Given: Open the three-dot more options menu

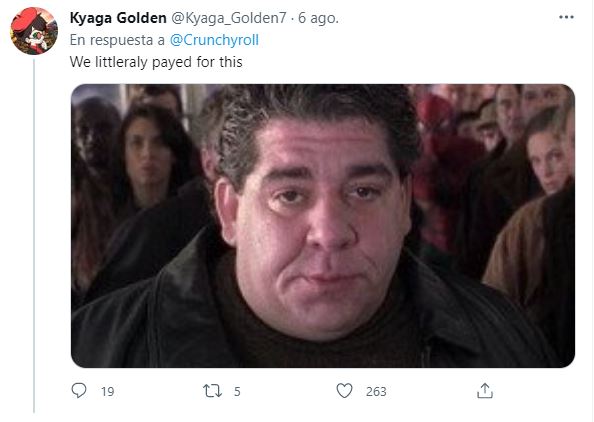Looking at the screenshot, I should pyautogui.click(x=566, y=17).
